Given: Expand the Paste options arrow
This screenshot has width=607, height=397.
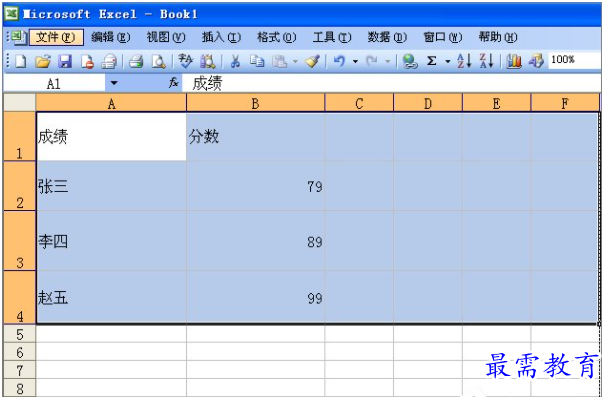Looking at the screenshot, I should (295, 61).
